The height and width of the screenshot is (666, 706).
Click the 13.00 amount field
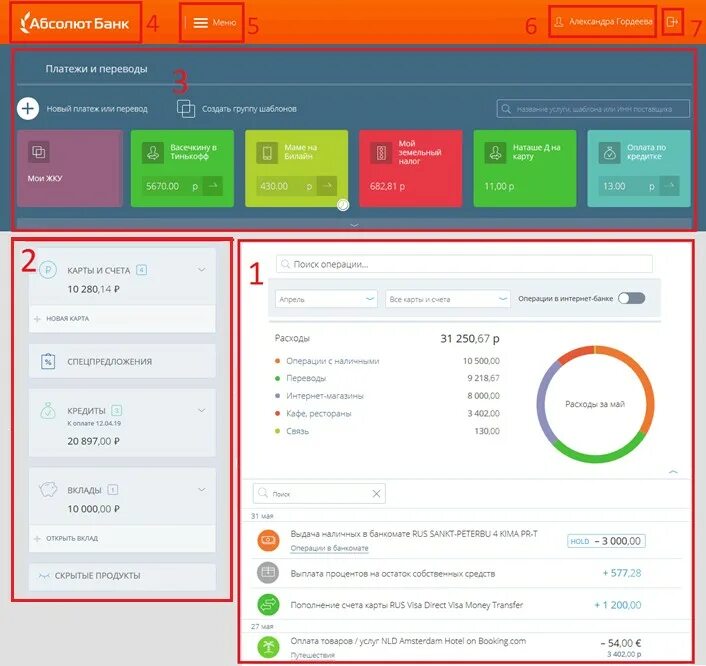[x=629, y=186]
